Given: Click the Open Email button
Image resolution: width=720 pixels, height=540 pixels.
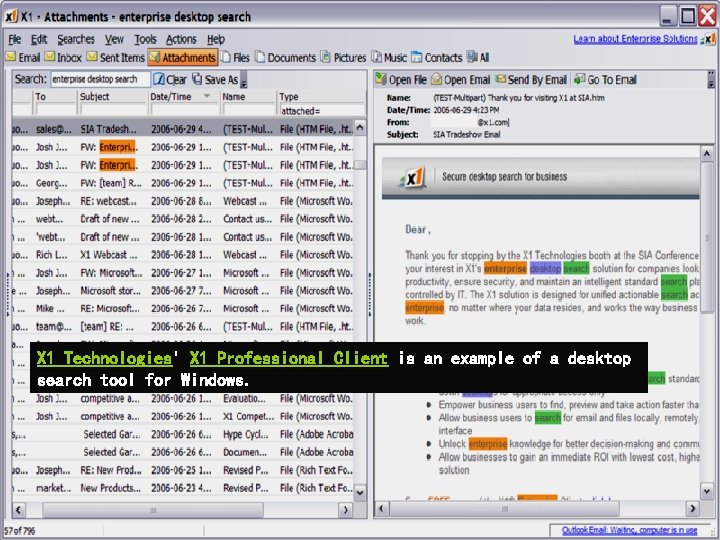Looking at the screenshot, I should point(461,79).
